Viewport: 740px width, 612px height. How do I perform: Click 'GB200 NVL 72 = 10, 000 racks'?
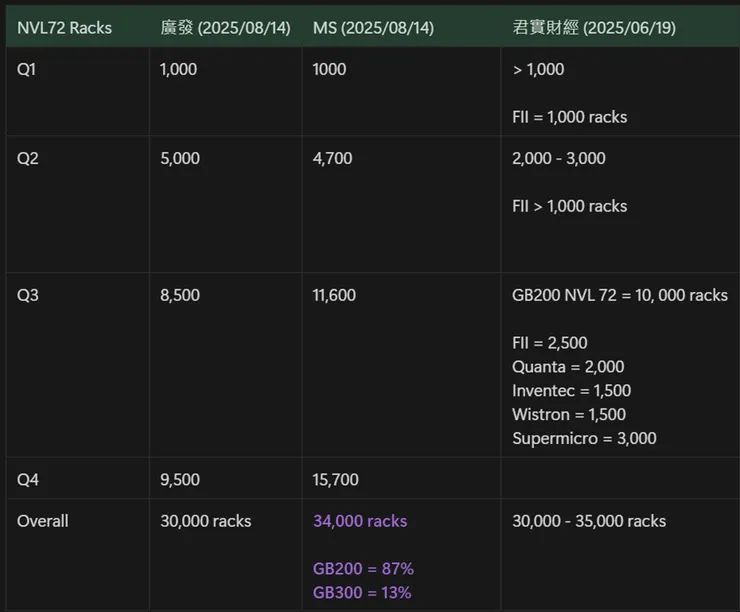[x=620, y=295]
